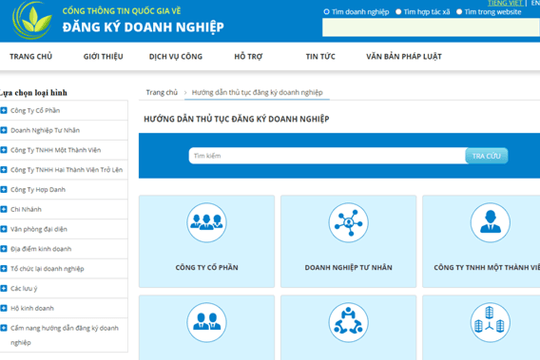Open Công Ty Hợp Danh sidebar link
The height and width of the screenshot is (360, 540).
click(38, 189)
